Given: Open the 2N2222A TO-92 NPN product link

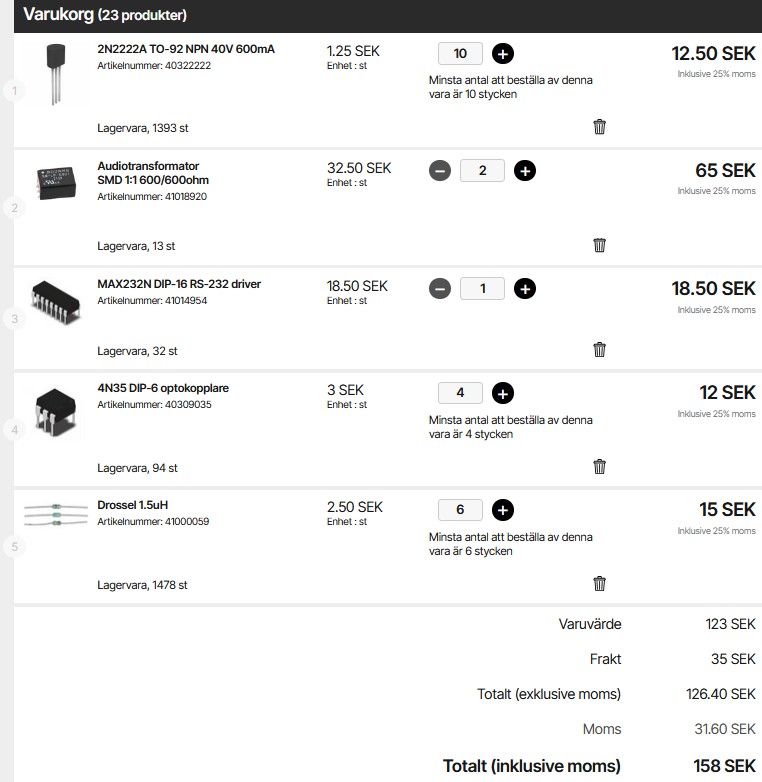Looking at the screenshot, I should click(x=186, y=49).
